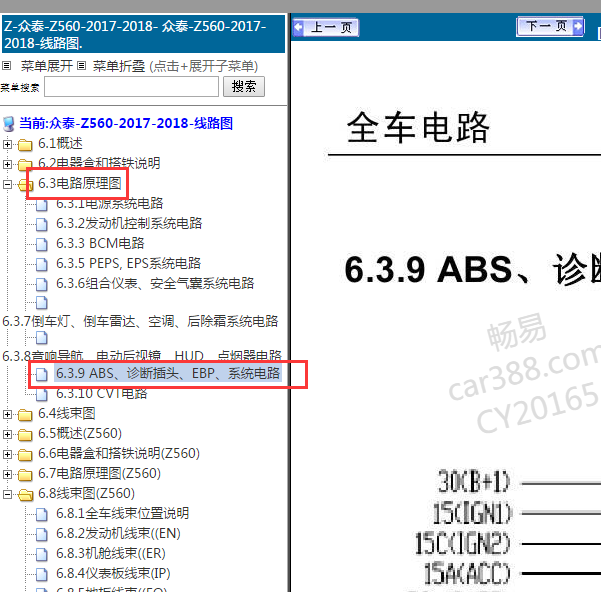Open 6.3.2发动机控制系统电路 page

pos(129,223)
